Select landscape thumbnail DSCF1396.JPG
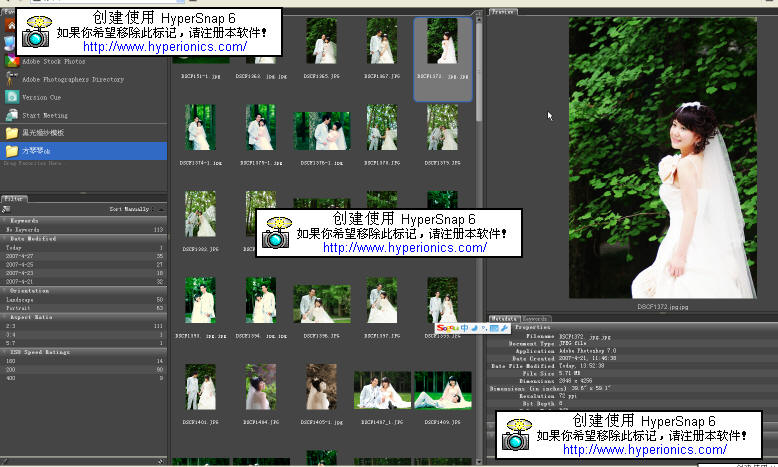 coord(322,304)
